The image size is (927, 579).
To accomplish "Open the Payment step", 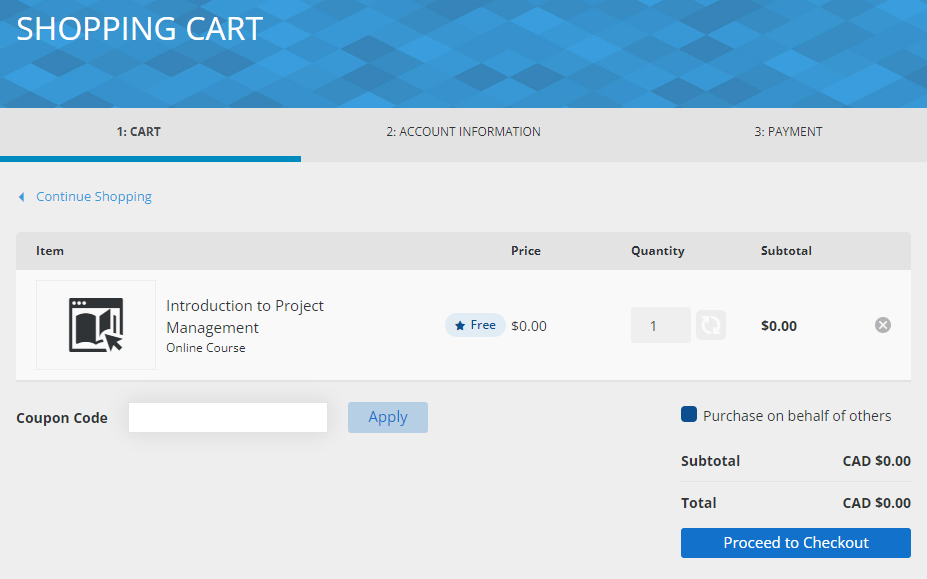I will 789,131.
